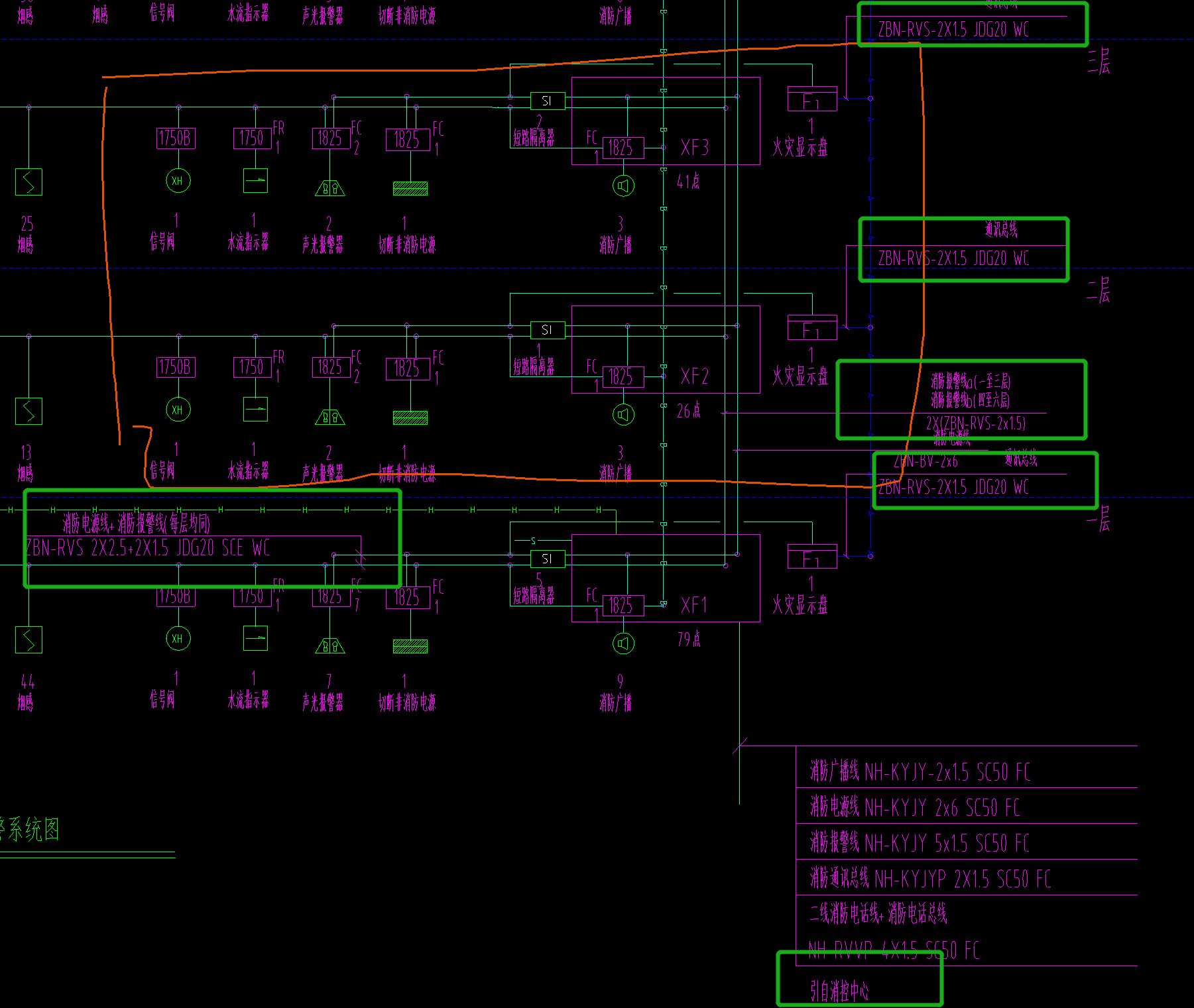Select the XF2 panel label
Screen dimensions: 1194x1008
(695, 376)
